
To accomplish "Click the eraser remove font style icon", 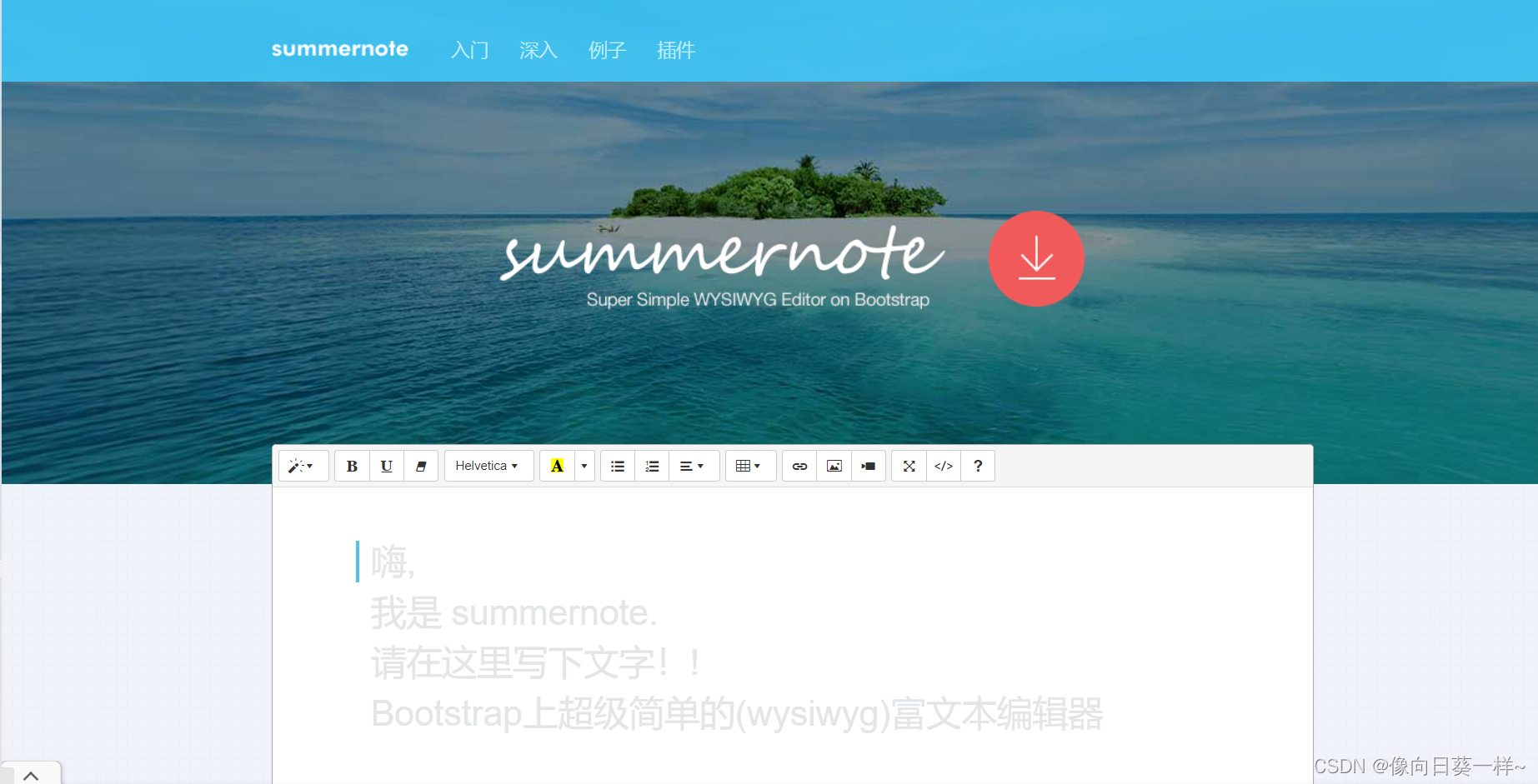I will pos(421,466).
